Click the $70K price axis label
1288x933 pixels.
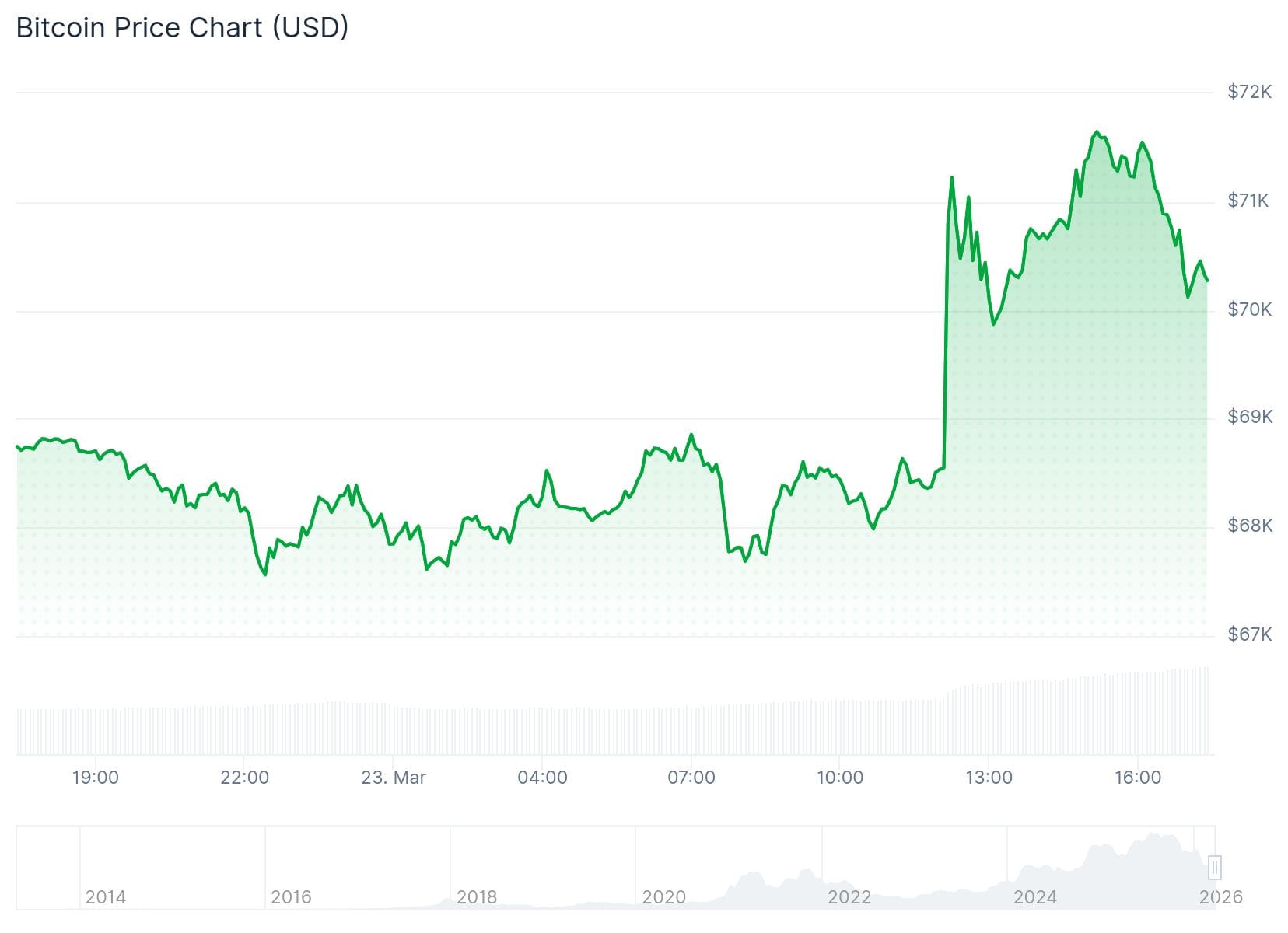pos(1249,309)
